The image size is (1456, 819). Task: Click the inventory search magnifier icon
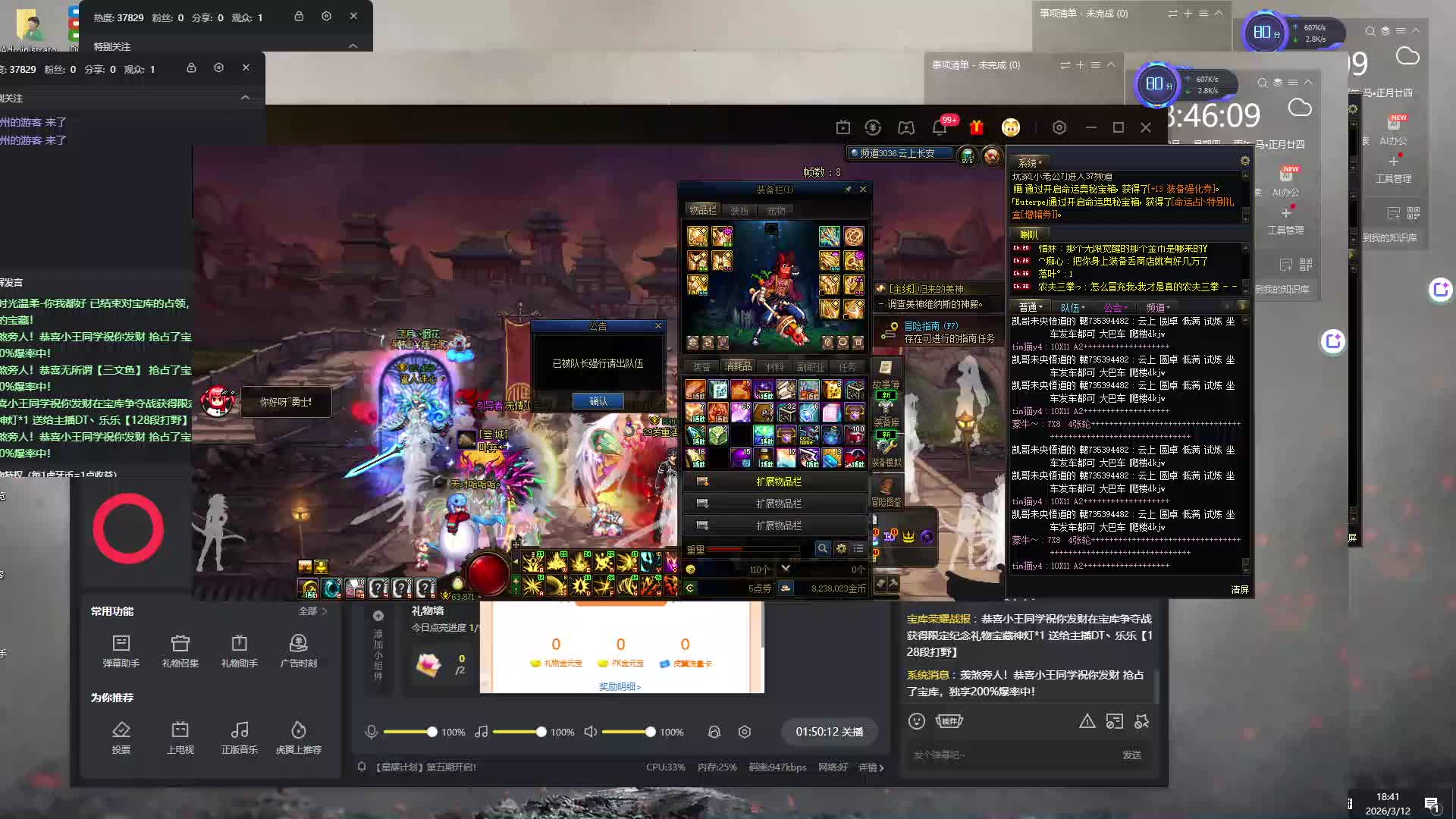822,548
